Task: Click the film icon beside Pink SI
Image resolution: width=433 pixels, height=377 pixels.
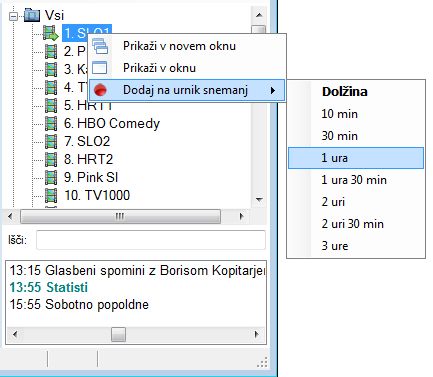Action: [51, 177]
